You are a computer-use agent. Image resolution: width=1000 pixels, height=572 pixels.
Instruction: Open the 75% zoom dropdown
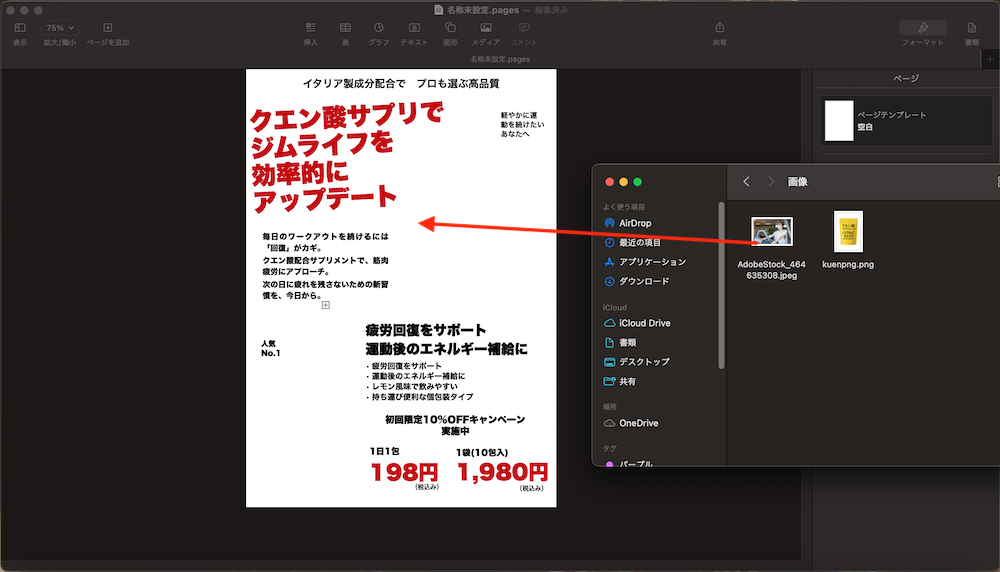coord(60,28)
